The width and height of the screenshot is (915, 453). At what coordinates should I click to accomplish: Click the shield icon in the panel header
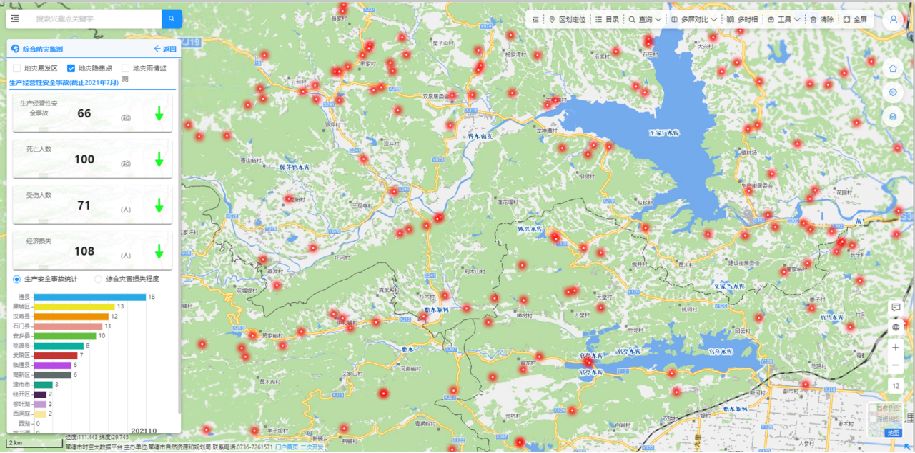pyautogui.click(x=15, y=49)
